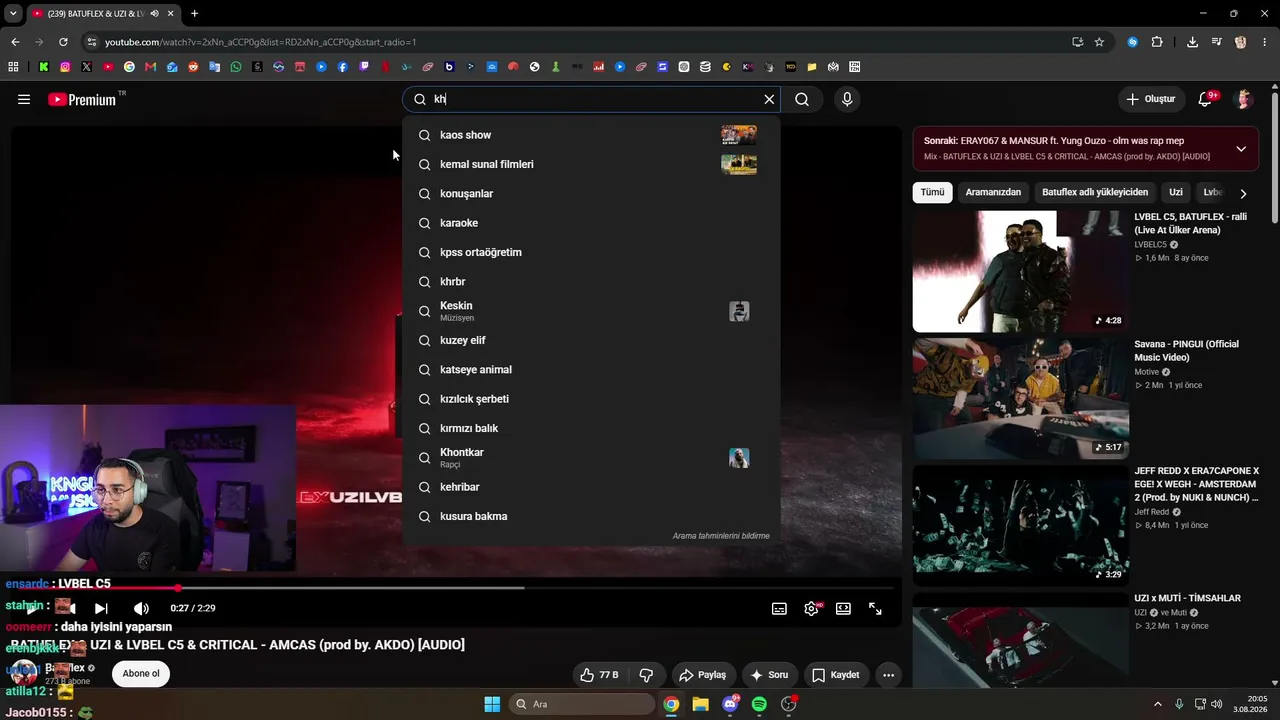Open File Explorer from taskbar

point(701,704)
